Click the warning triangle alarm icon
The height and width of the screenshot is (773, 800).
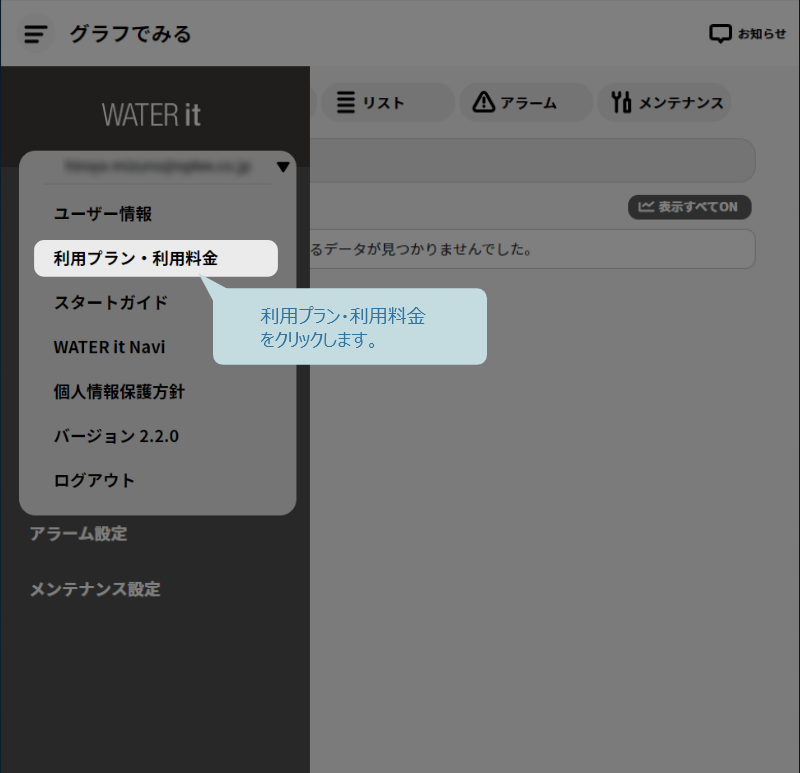click(x=483, y=102)
